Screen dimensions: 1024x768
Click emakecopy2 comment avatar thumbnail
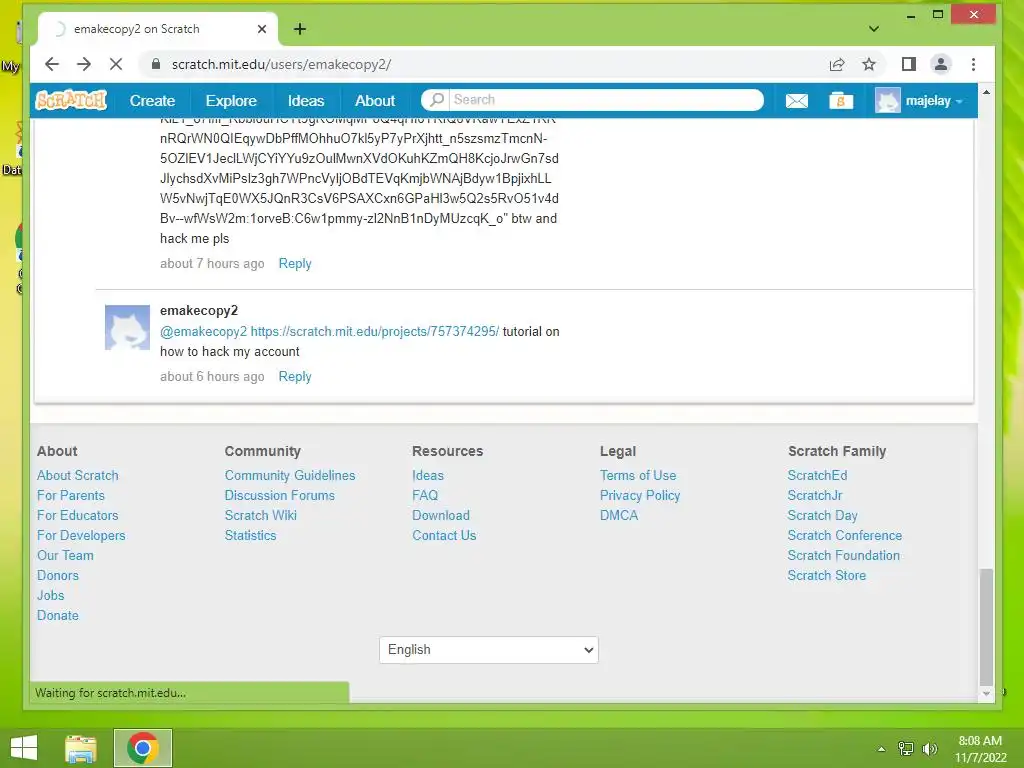click(x=127, y=327)
